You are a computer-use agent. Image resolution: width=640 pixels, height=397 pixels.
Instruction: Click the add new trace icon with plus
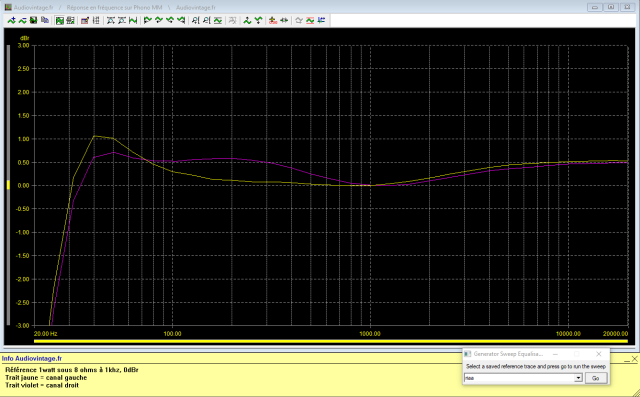pyautogui.click(x=11, y=20)
